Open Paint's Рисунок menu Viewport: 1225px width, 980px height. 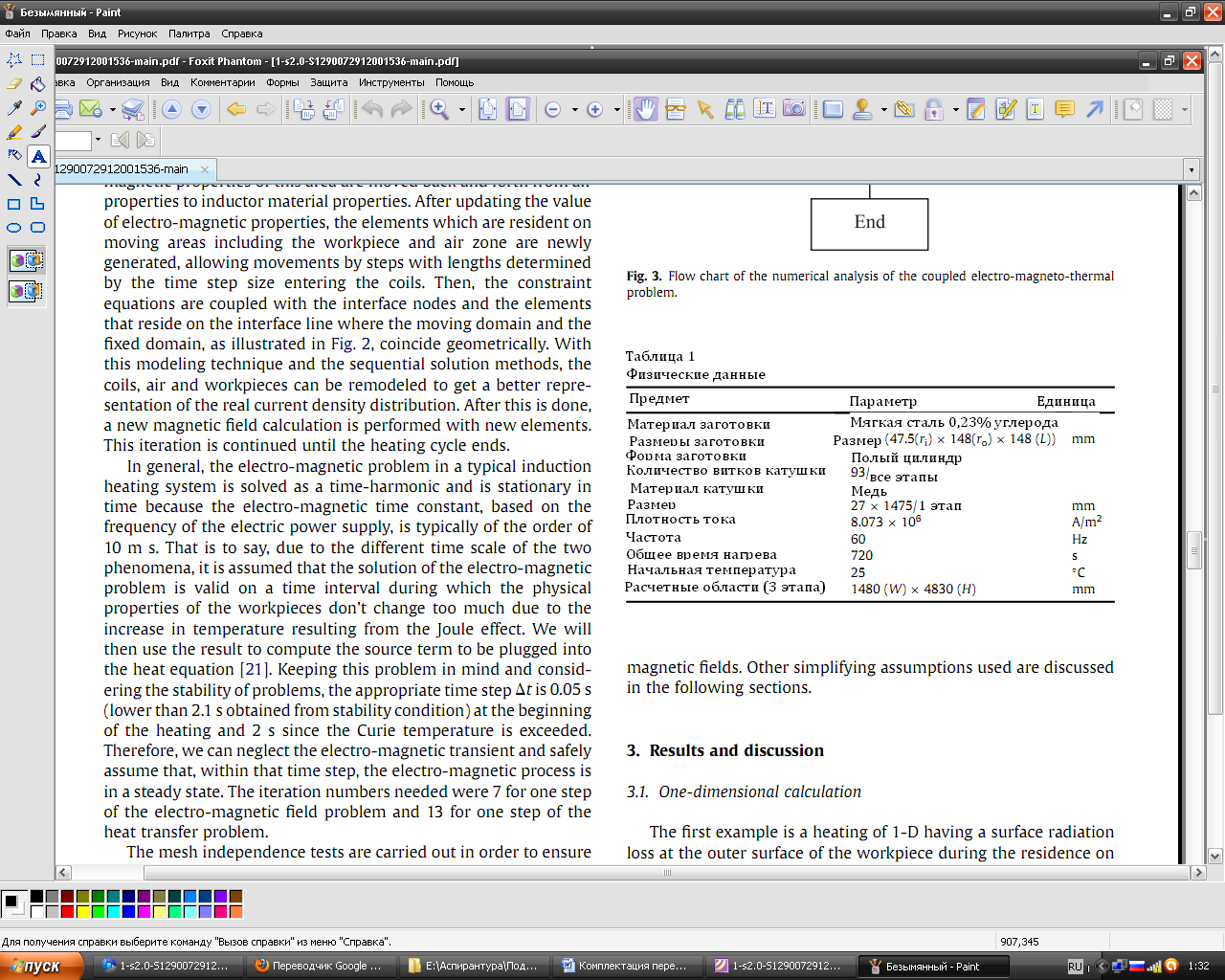click(138, 33)
